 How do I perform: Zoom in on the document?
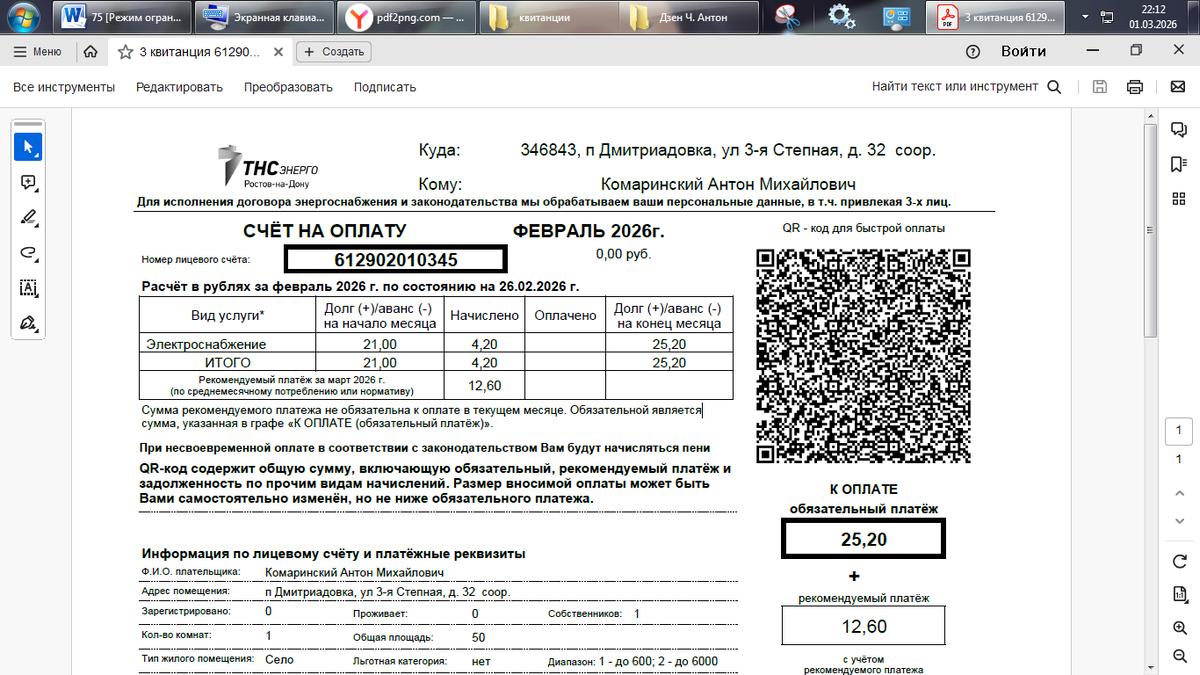1179,628
